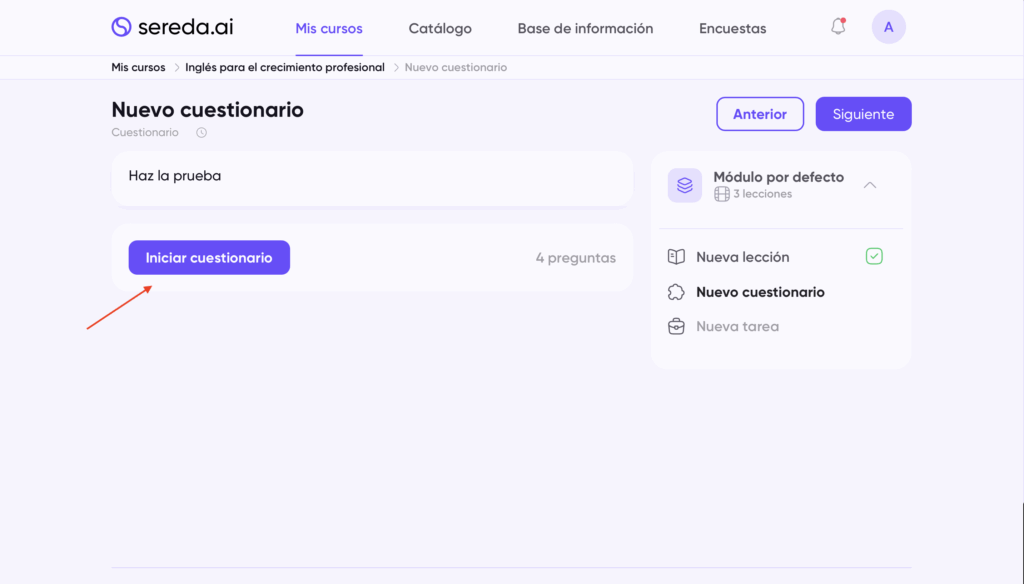
Task: Open the notifications bell
Action: tap(838, 27)
